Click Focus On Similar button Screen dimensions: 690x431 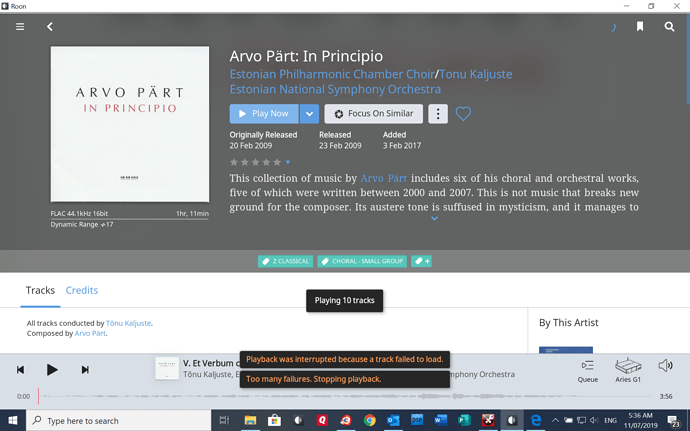[x=374, y=114]
